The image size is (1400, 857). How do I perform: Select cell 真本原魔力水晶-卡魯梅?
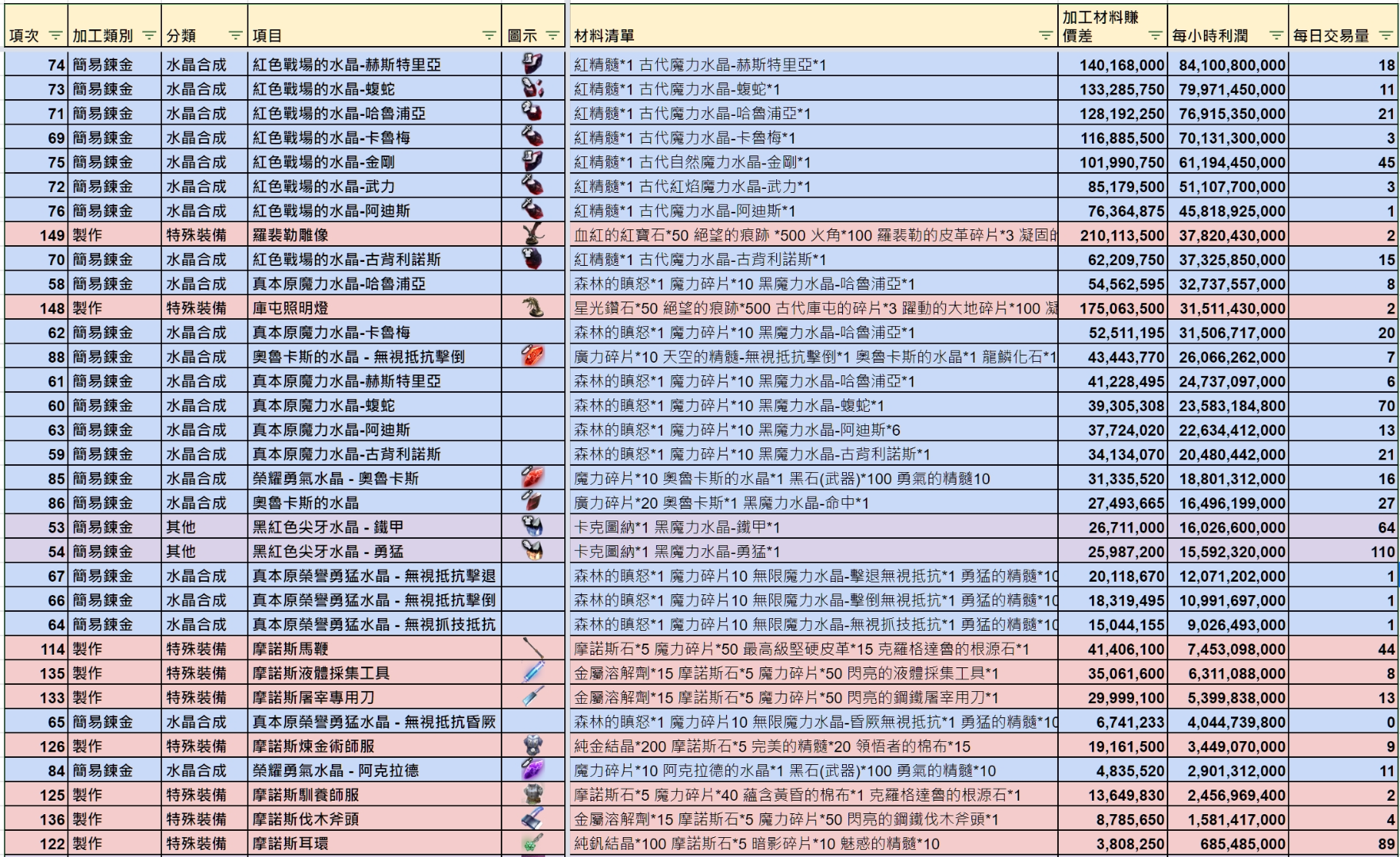point(375,332)
